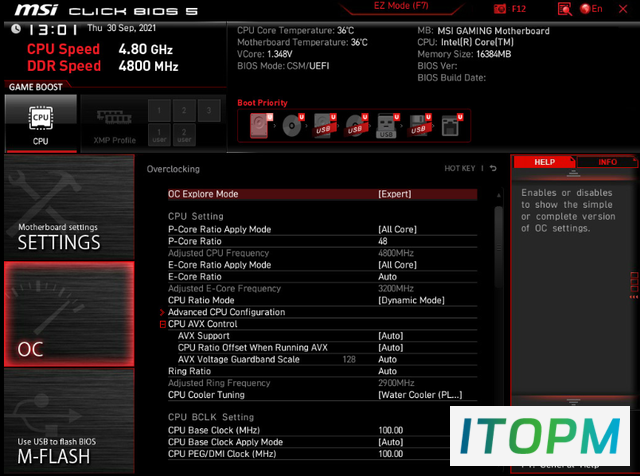Click Adjusted CPU Frequency 4800MHz value
The height and width of the screenshot is (476, 640).
[x=396, y=253]
